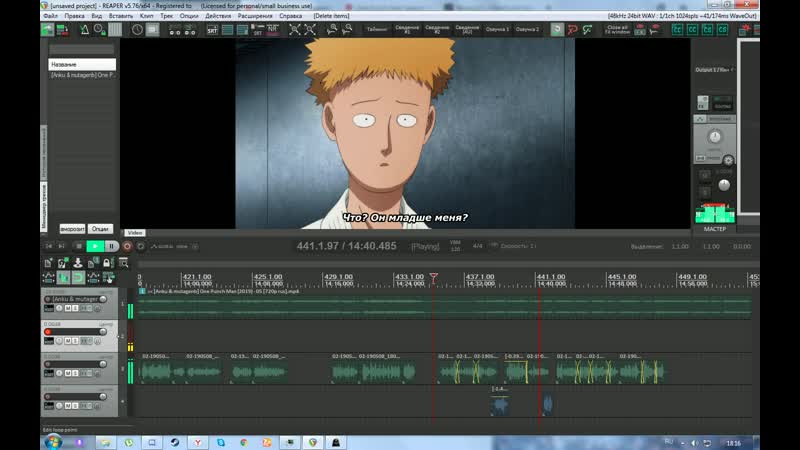800x450 pixels.
Task: Click the mixer icon at toolbar start
Action: pyautogui.click(x=47, y=30)
